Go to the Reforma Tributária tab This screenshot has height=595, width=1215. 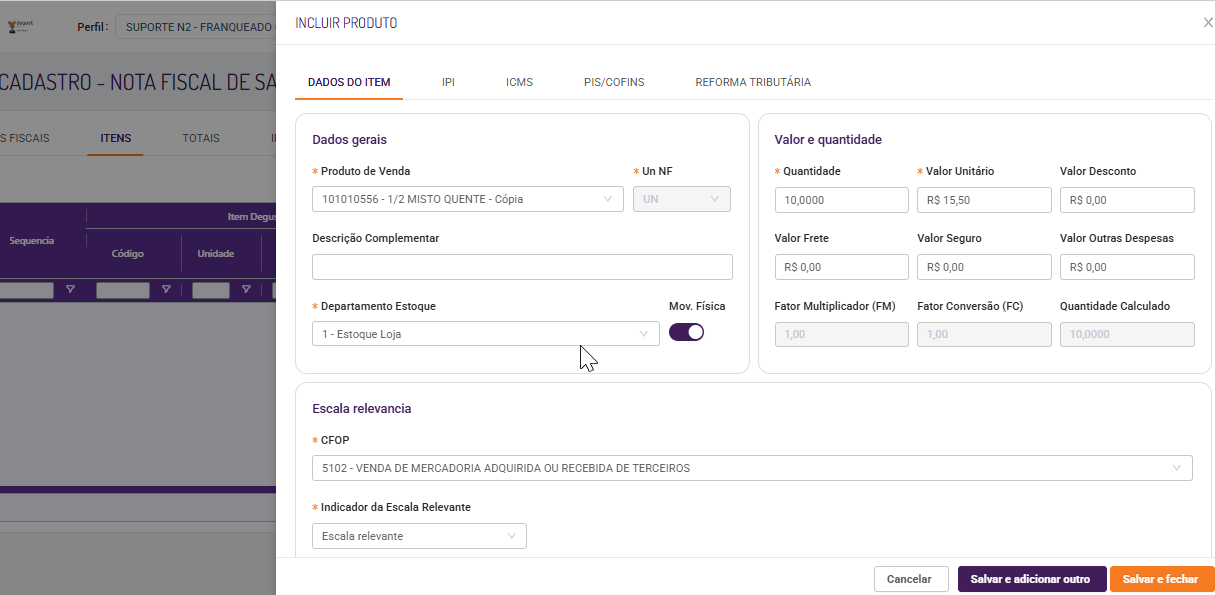[752, 82]
